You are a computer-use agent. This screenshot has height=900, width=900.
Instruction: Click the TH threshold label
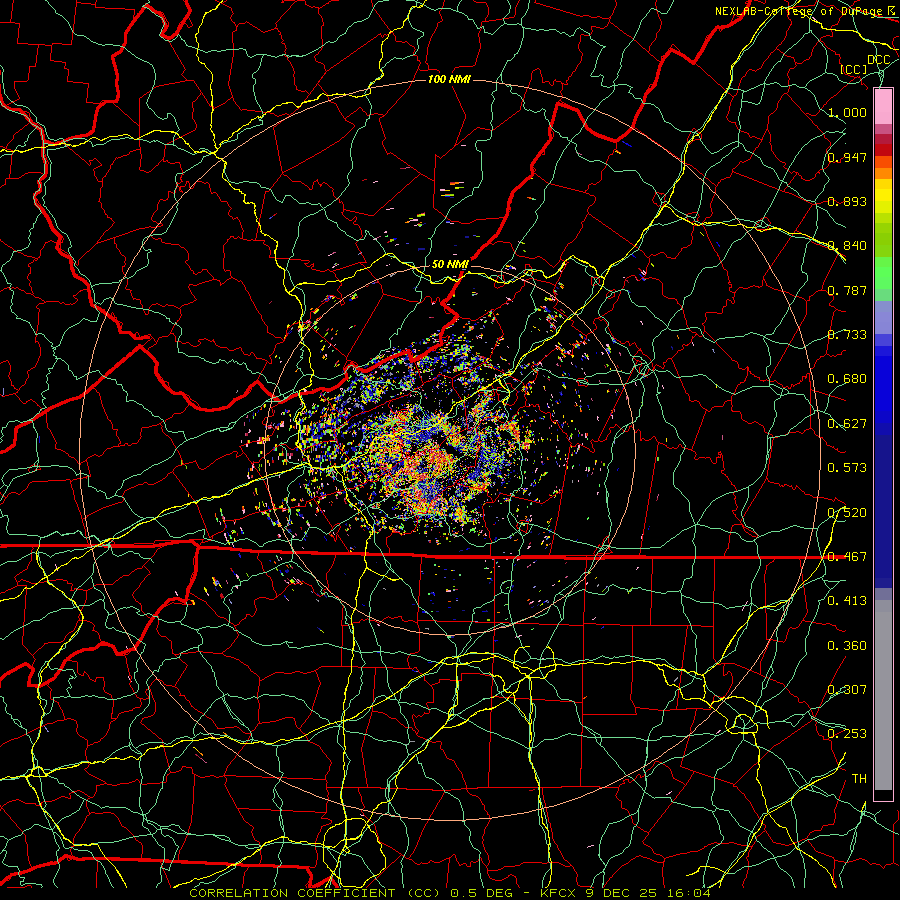point(859,779)
